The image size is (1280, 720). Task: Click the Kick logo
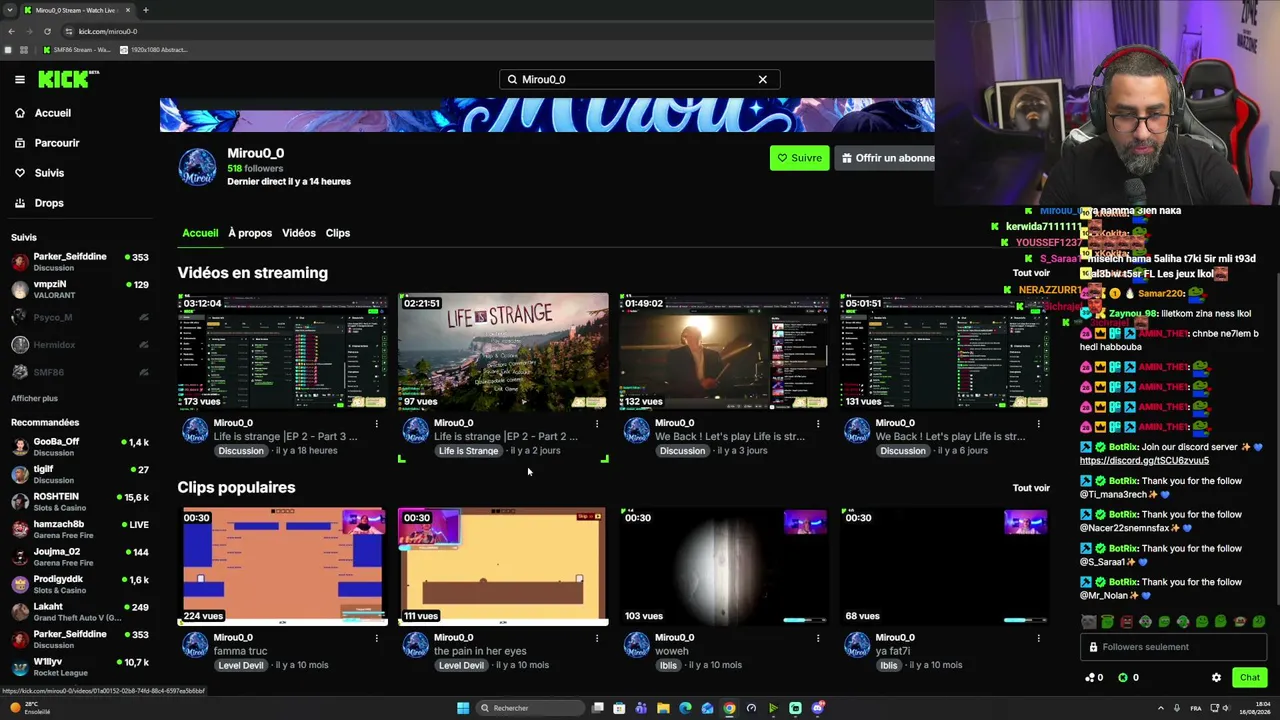pos(68,79)
